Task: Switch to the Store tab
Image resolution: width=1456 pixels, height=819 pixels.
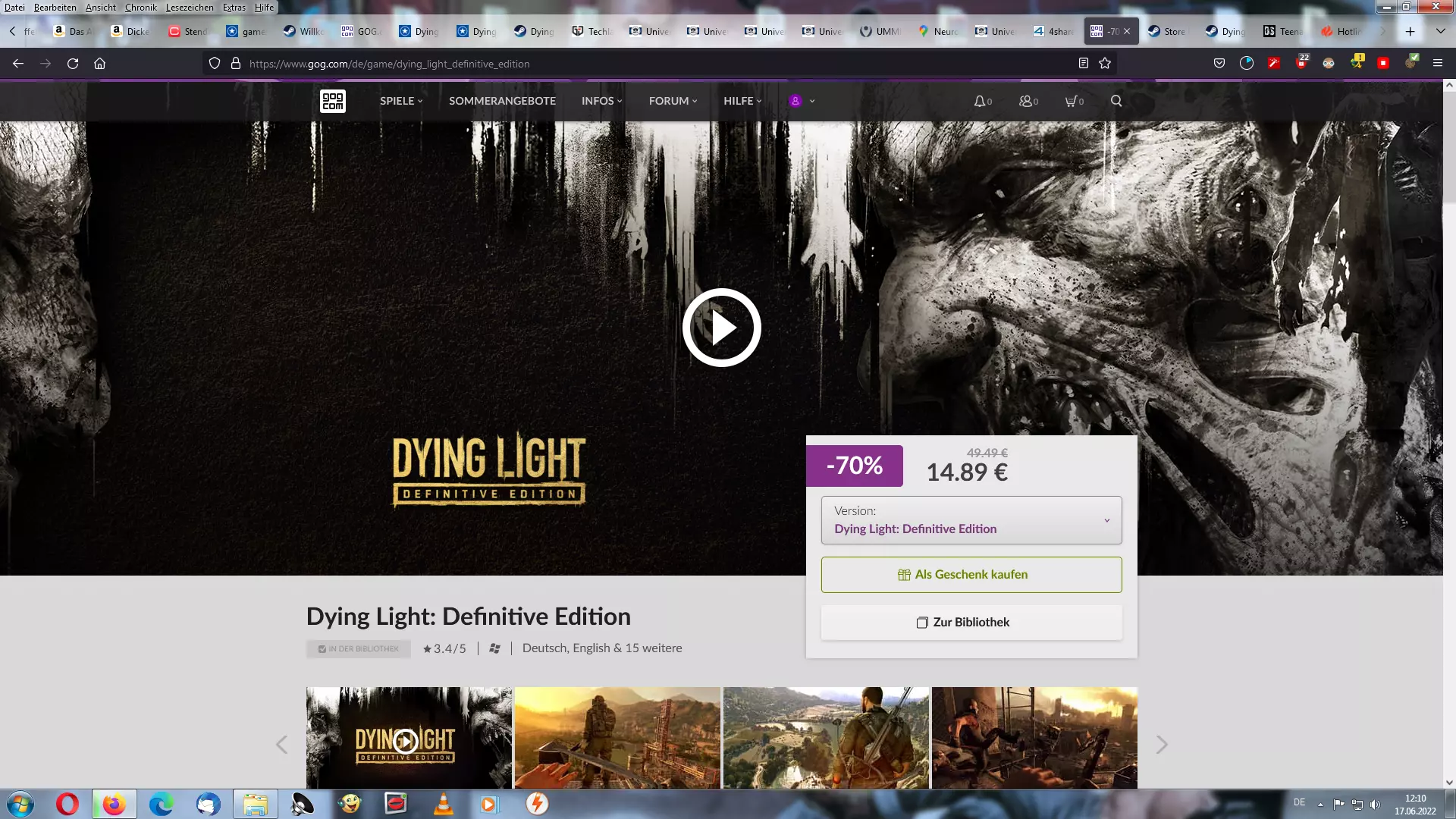Action: pyautogui.click(x=1168, y=31)
